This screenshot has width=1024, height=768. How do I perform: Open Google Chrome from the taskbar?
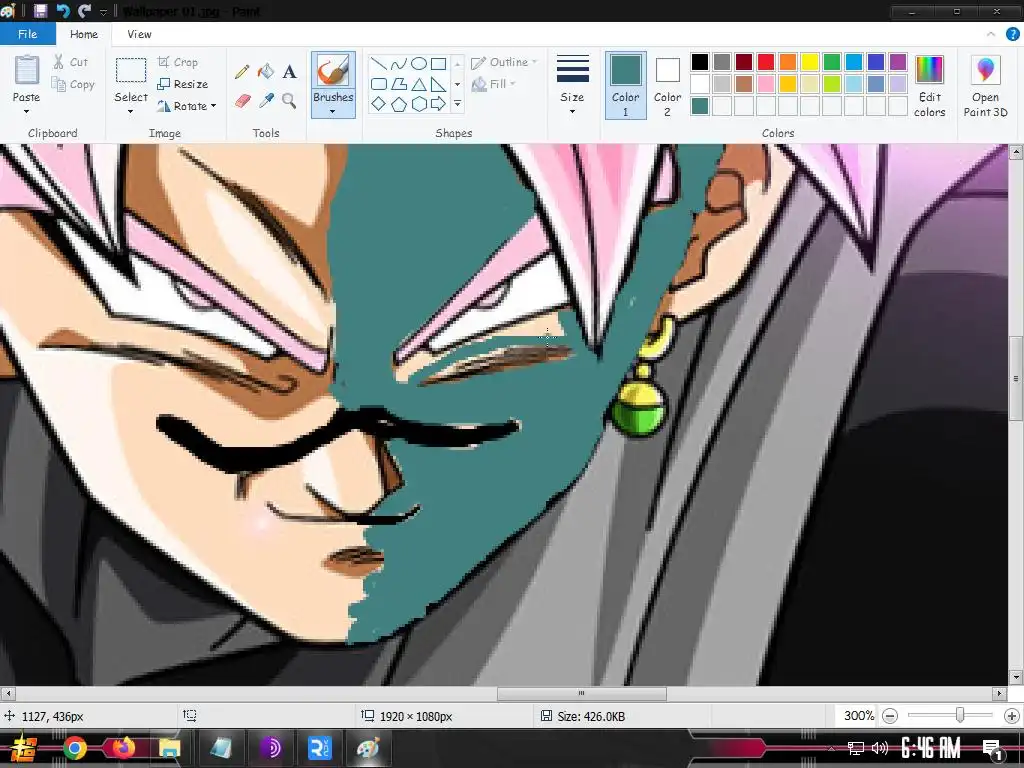[75, 748]
